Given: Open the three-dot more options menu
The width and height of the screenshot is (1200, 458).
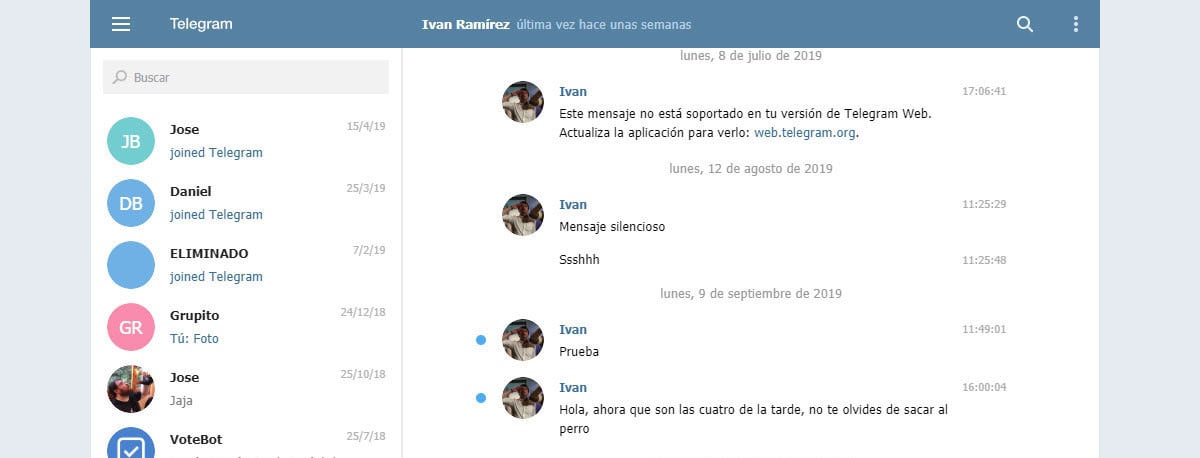Looking at the screenshot, I should tap(1076, 24).
